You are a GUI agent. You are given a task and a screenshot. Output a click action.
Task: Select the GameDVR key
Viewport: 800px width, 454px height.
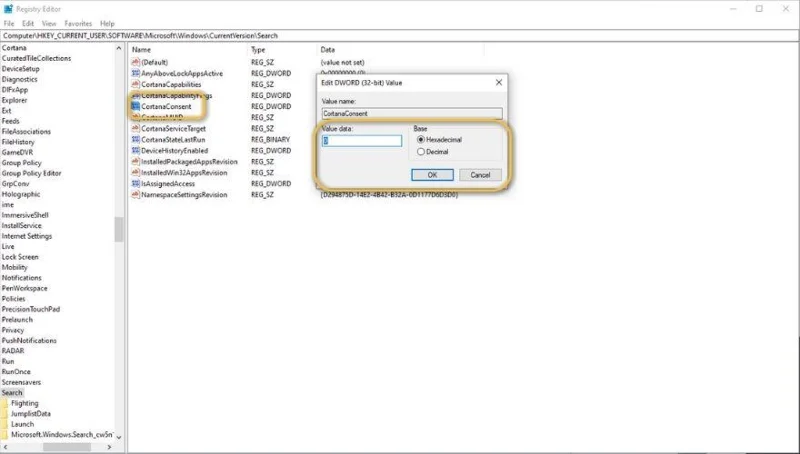pyautogui.click(x=17, y=153)
